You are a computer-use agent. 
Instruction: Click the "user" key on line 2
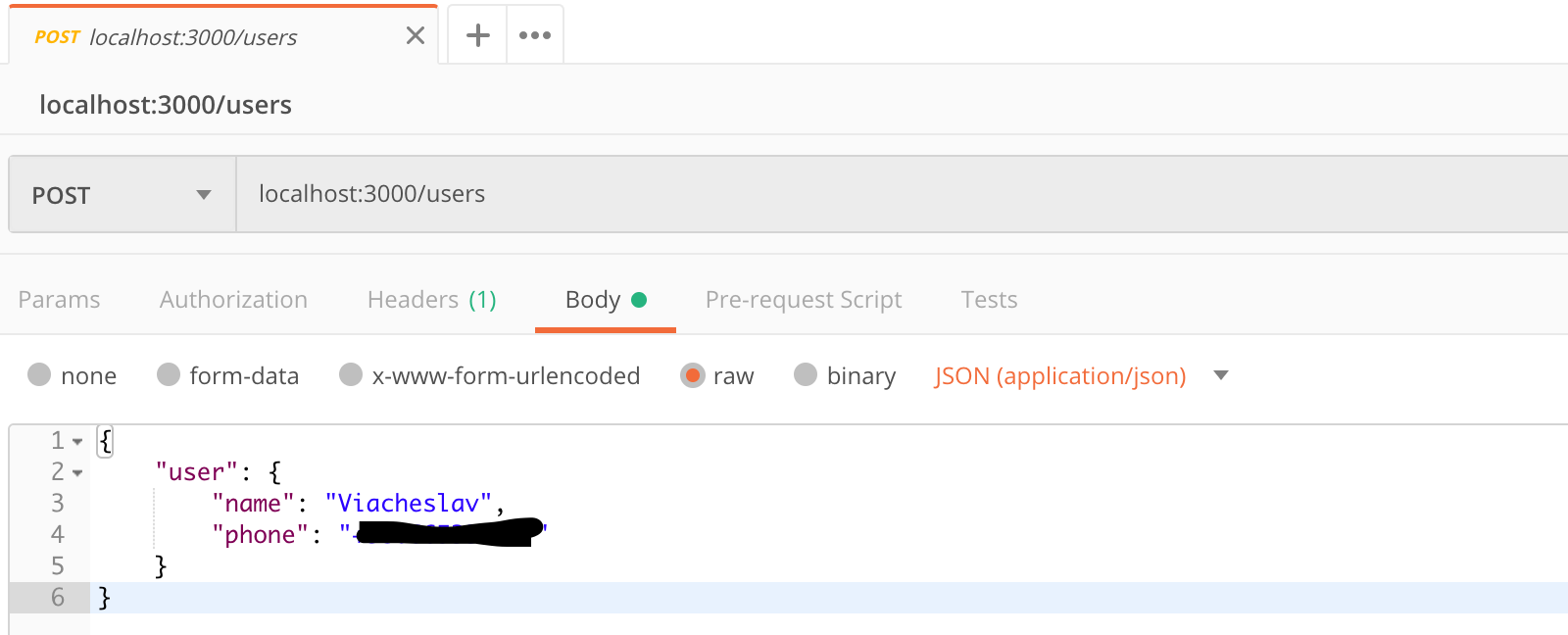pos(196,472)
